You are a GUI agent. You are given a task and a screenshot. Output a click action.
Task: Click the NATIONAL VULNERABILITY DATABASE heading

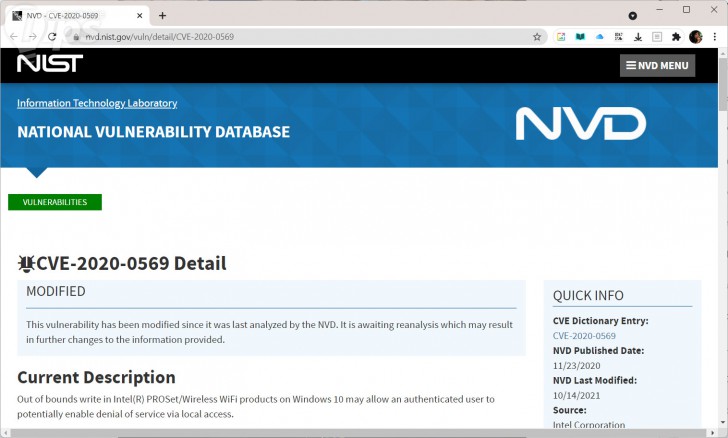pos(154,132)
